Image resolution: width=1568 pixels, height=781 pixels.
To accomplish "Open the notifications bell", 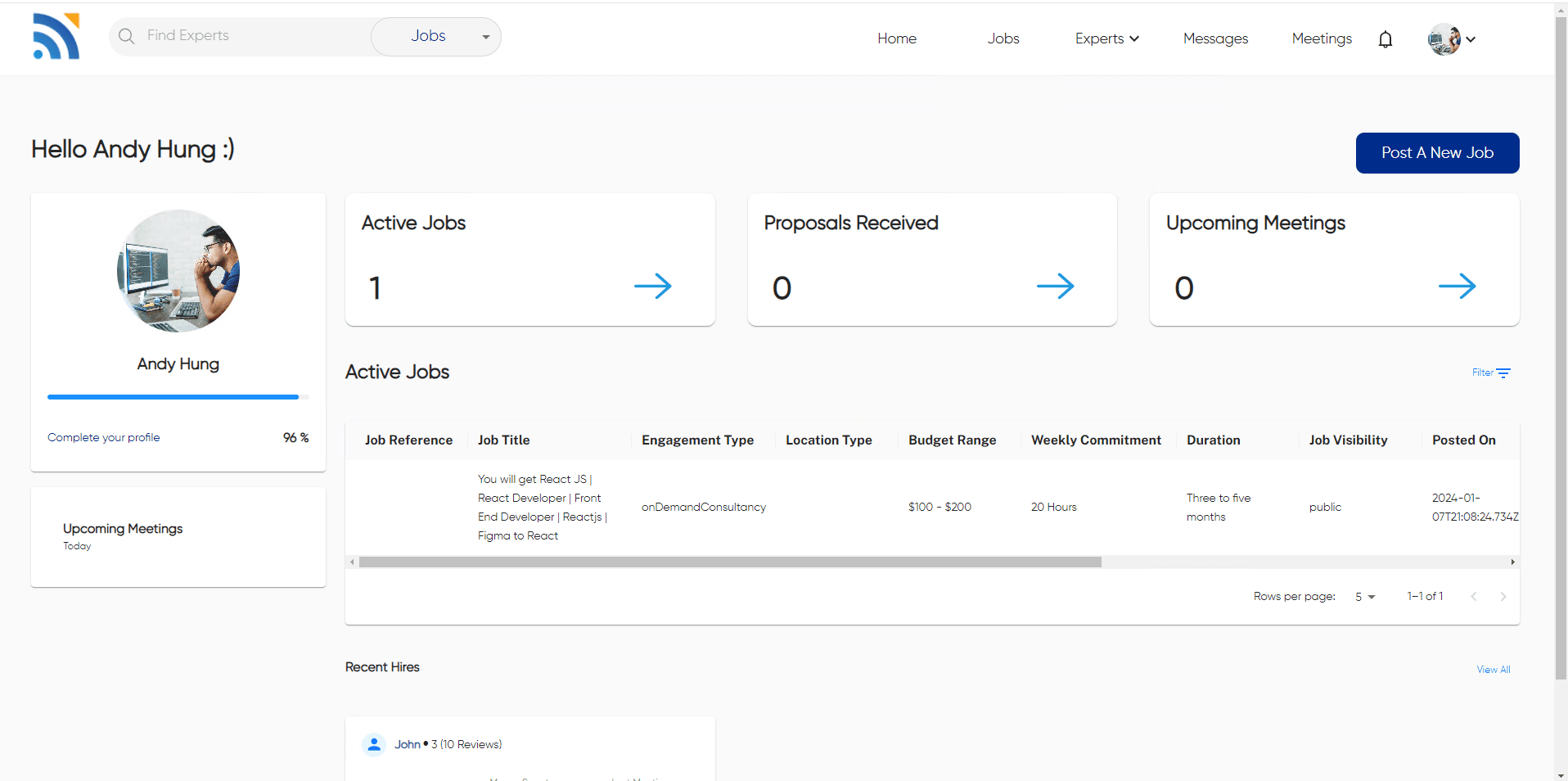I will pos(1385,39).
